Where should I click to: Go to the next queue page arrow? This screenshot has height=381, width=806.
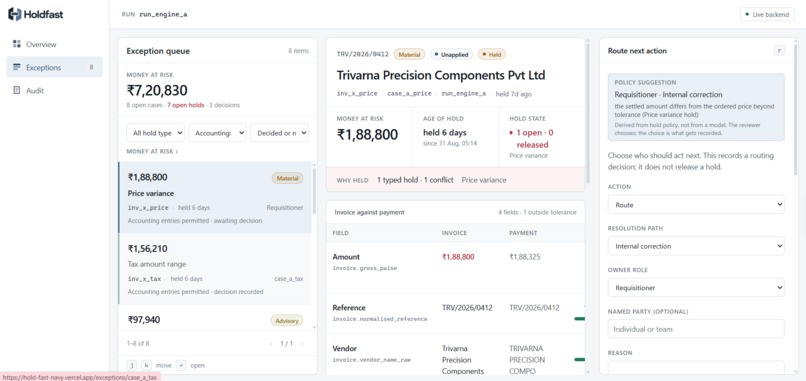coord(302,343)
